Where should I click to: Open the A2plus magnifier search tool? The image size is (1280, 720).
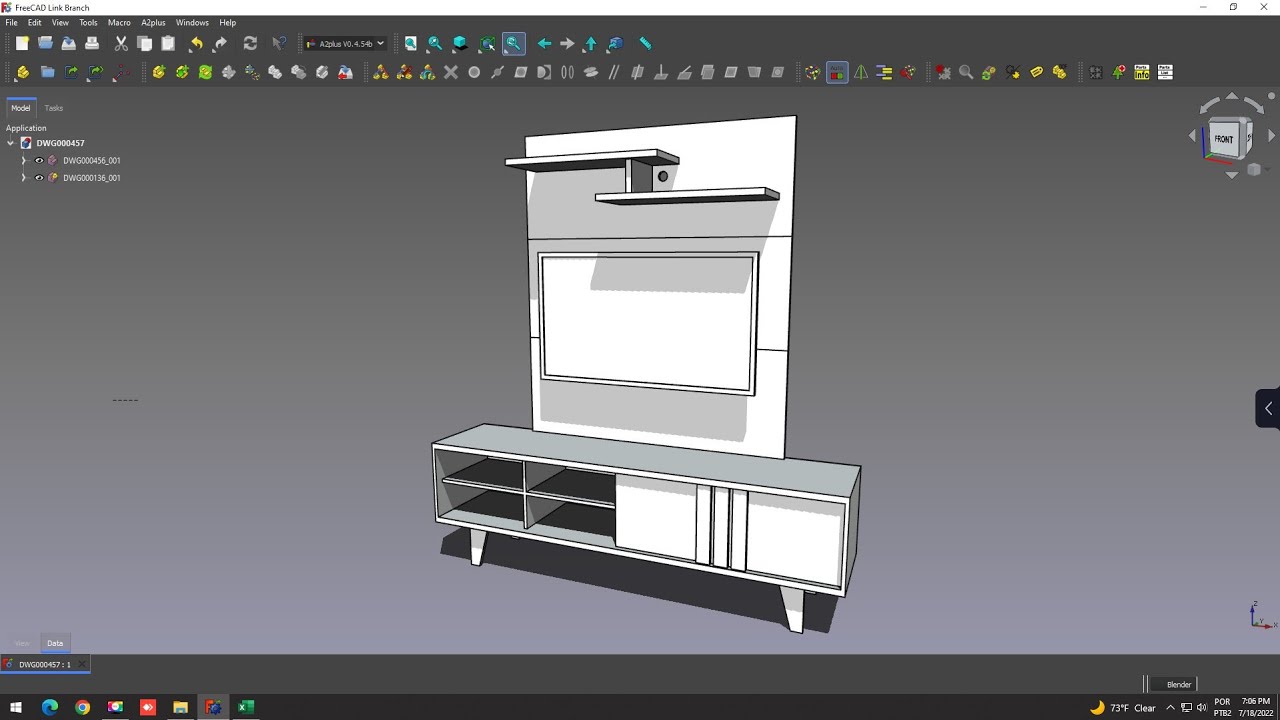(966, 72)
